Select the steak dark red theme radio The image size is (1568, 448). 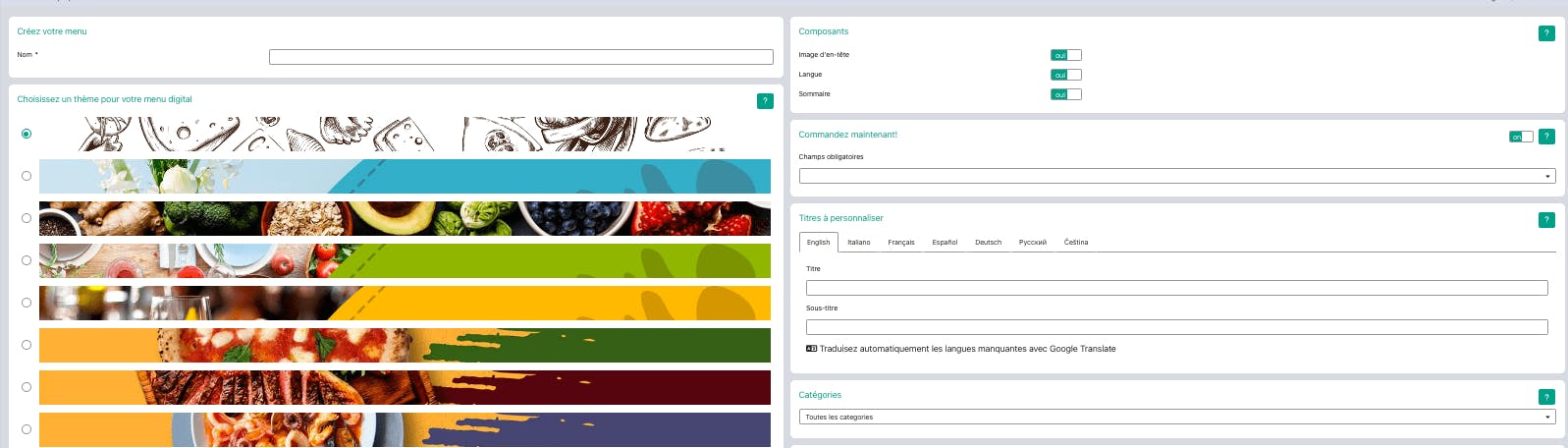pos(27,387)
